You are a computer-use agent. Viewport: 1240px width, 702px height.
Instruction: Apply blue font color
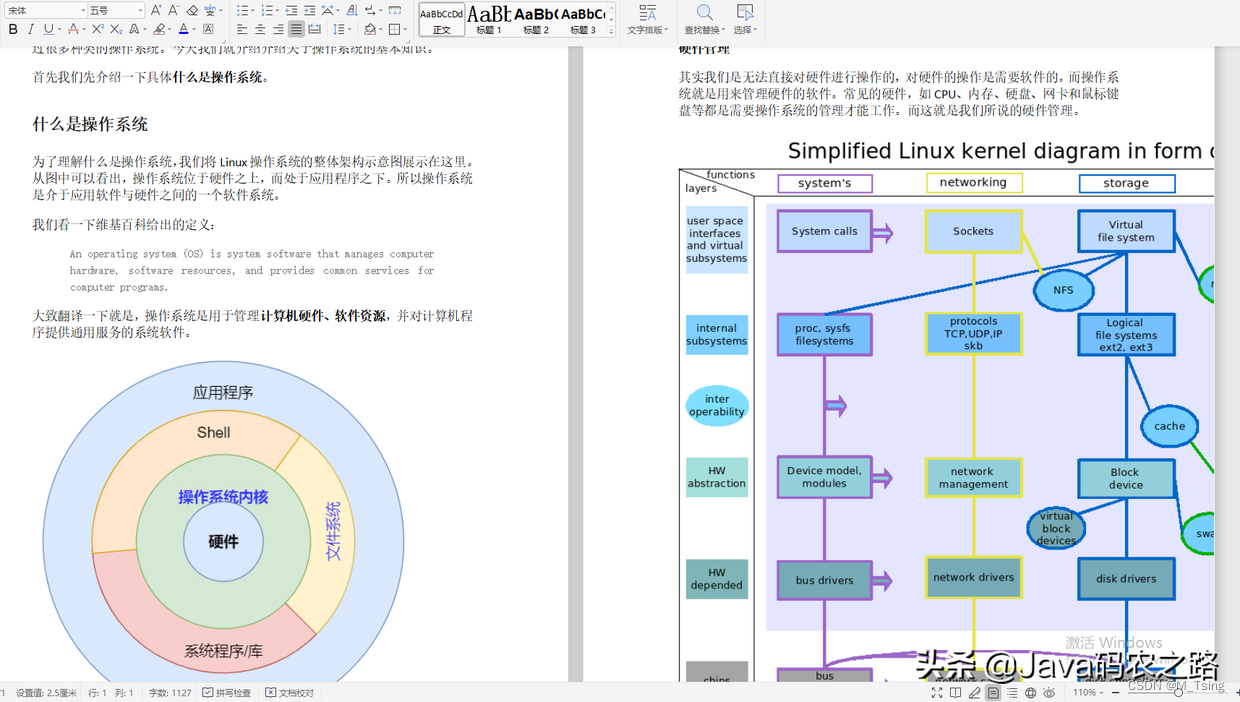click(183, 29)
